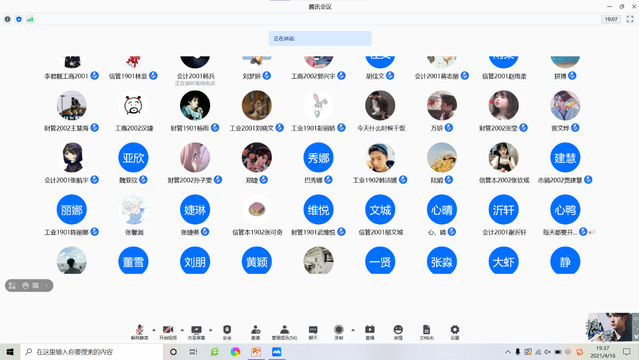
Task: Show meeting info icon at top left
Action: 7,19
